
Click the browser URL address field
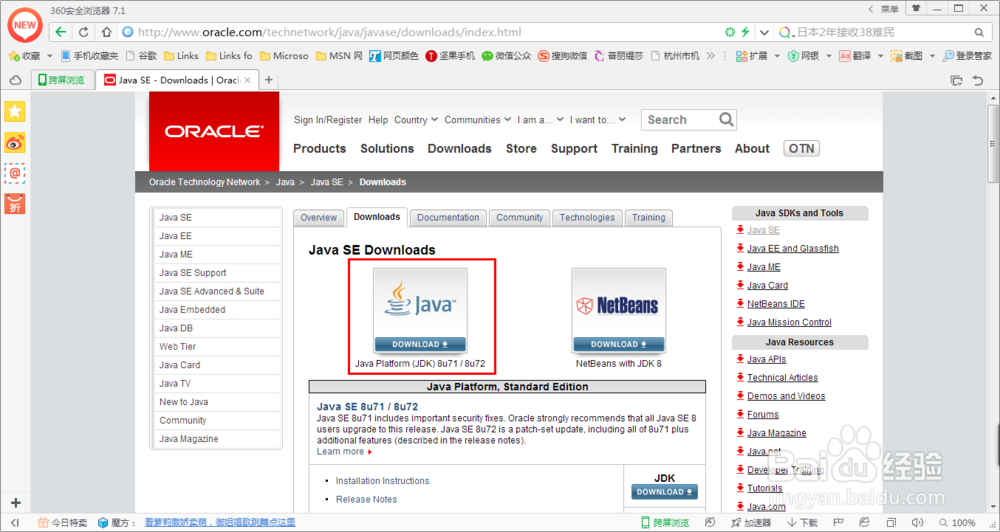421,32
